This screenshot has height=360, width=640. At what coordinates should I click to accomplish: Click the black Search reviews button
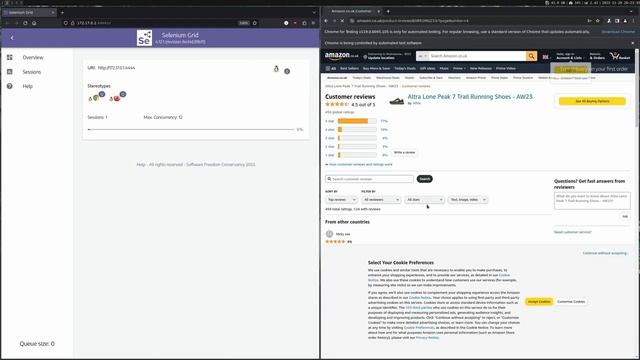424,179
